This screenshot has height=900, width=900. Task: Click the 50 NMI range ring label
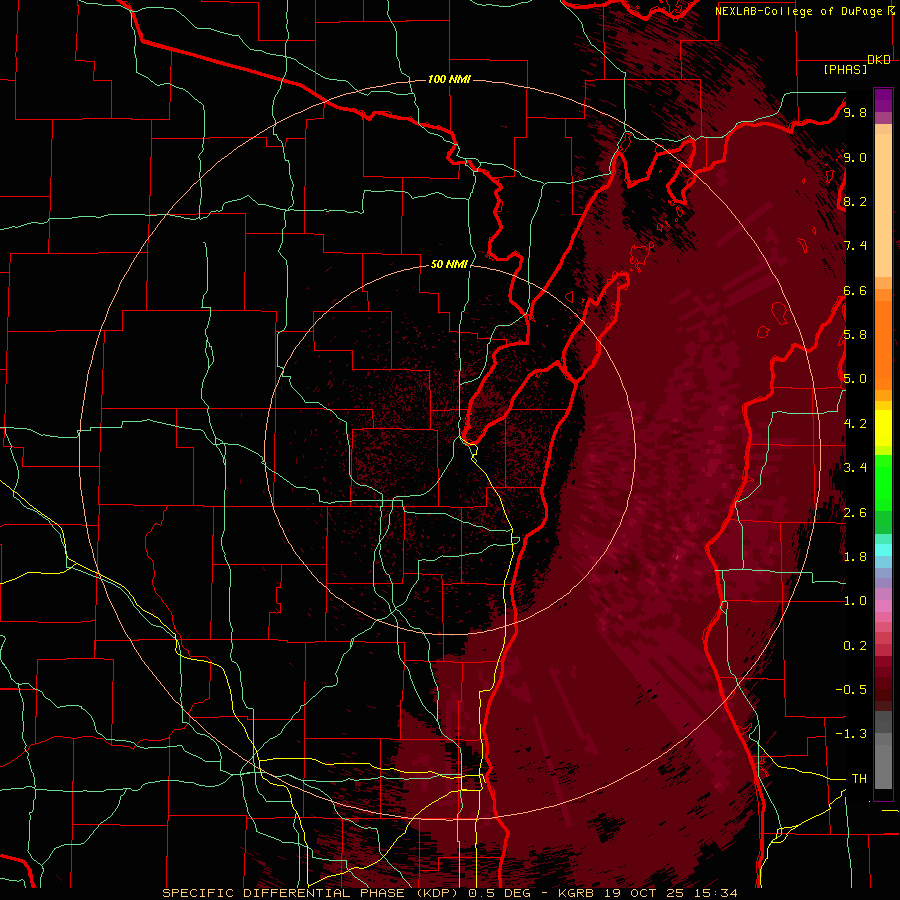coord(449,264)
